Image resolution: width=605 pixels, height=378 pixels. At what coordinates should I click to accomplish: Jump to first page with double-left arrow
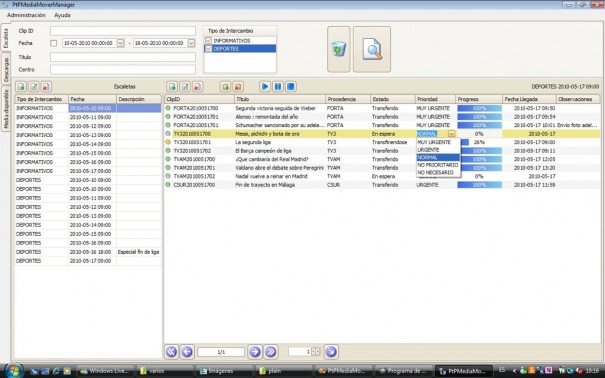[x=172, y=351]
